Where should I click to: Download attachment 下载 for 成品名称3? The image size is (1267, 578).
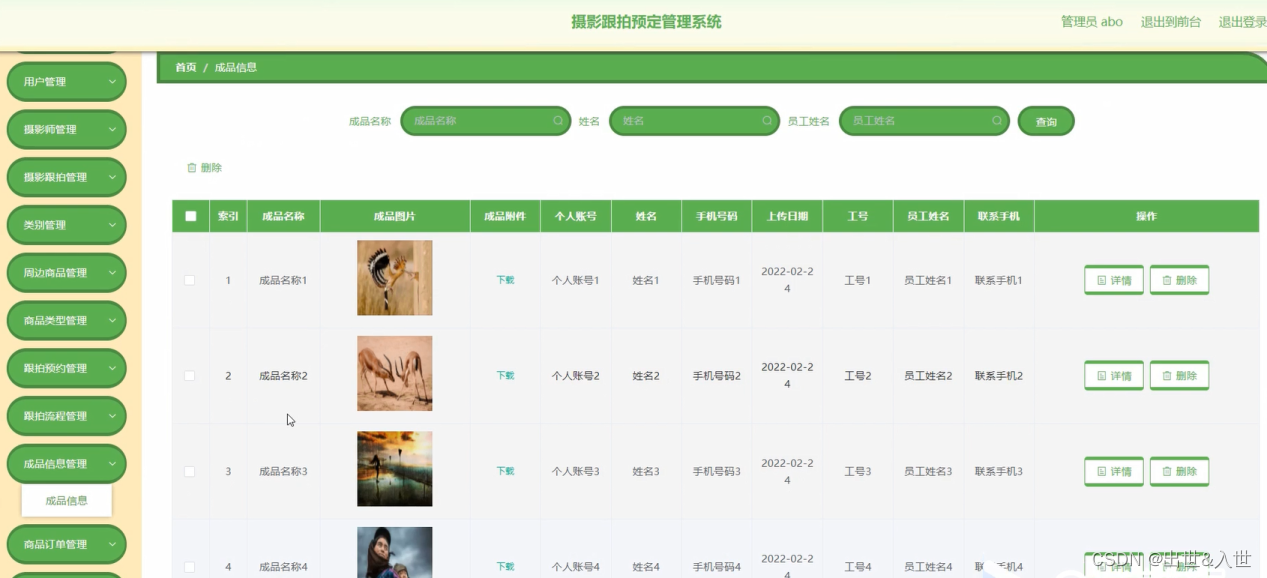[x=505, y=471]
